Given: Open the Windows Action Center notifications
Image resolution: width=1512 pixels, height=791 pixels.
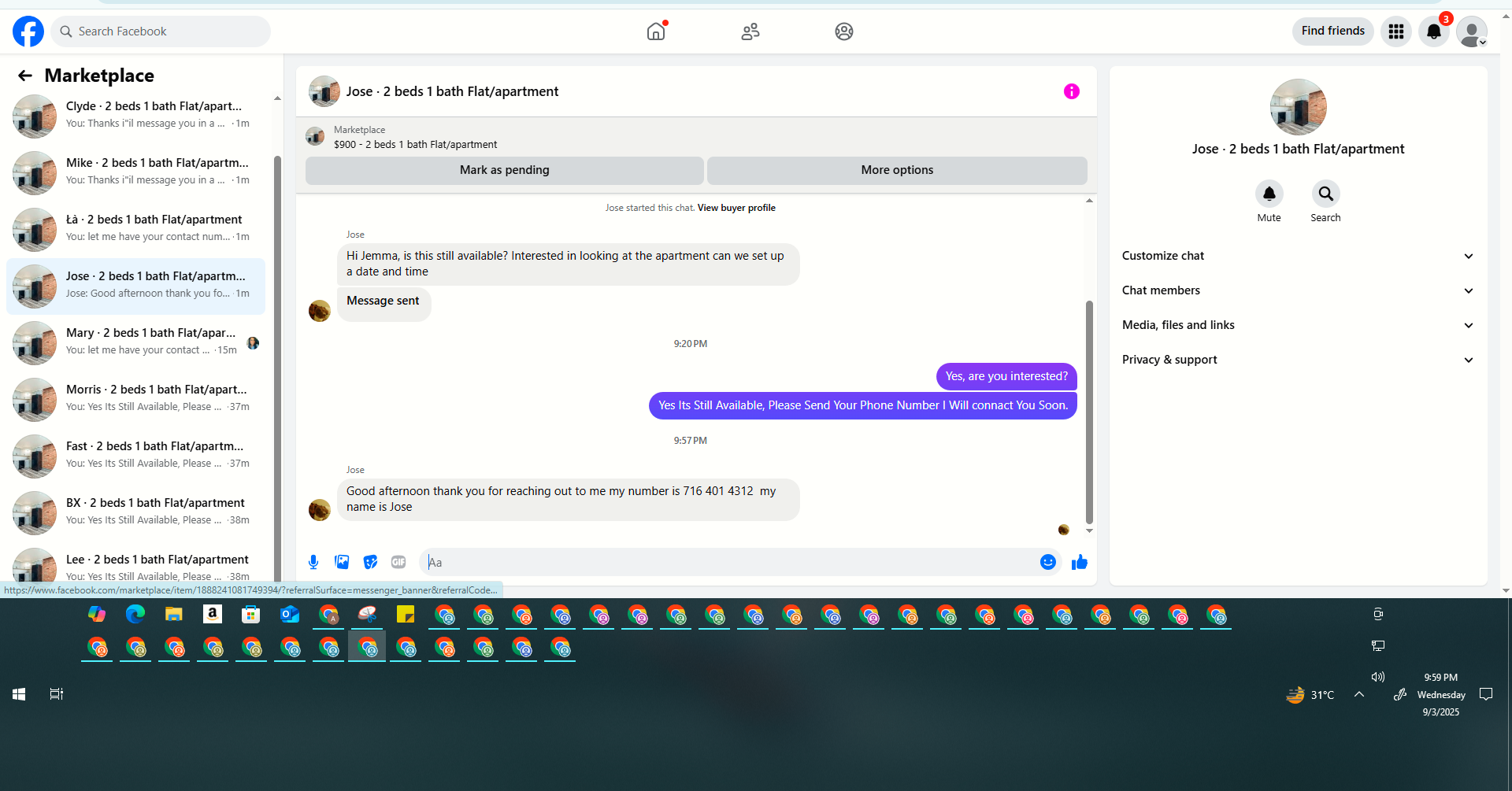Looking at the screenshot, I should 1486,694.
